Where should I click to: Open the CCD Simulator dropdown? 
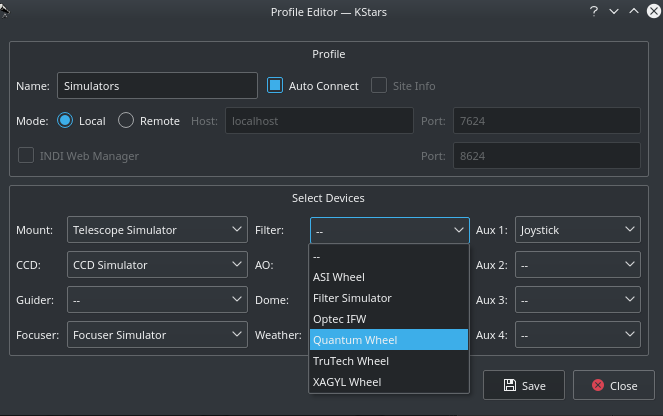157,265
